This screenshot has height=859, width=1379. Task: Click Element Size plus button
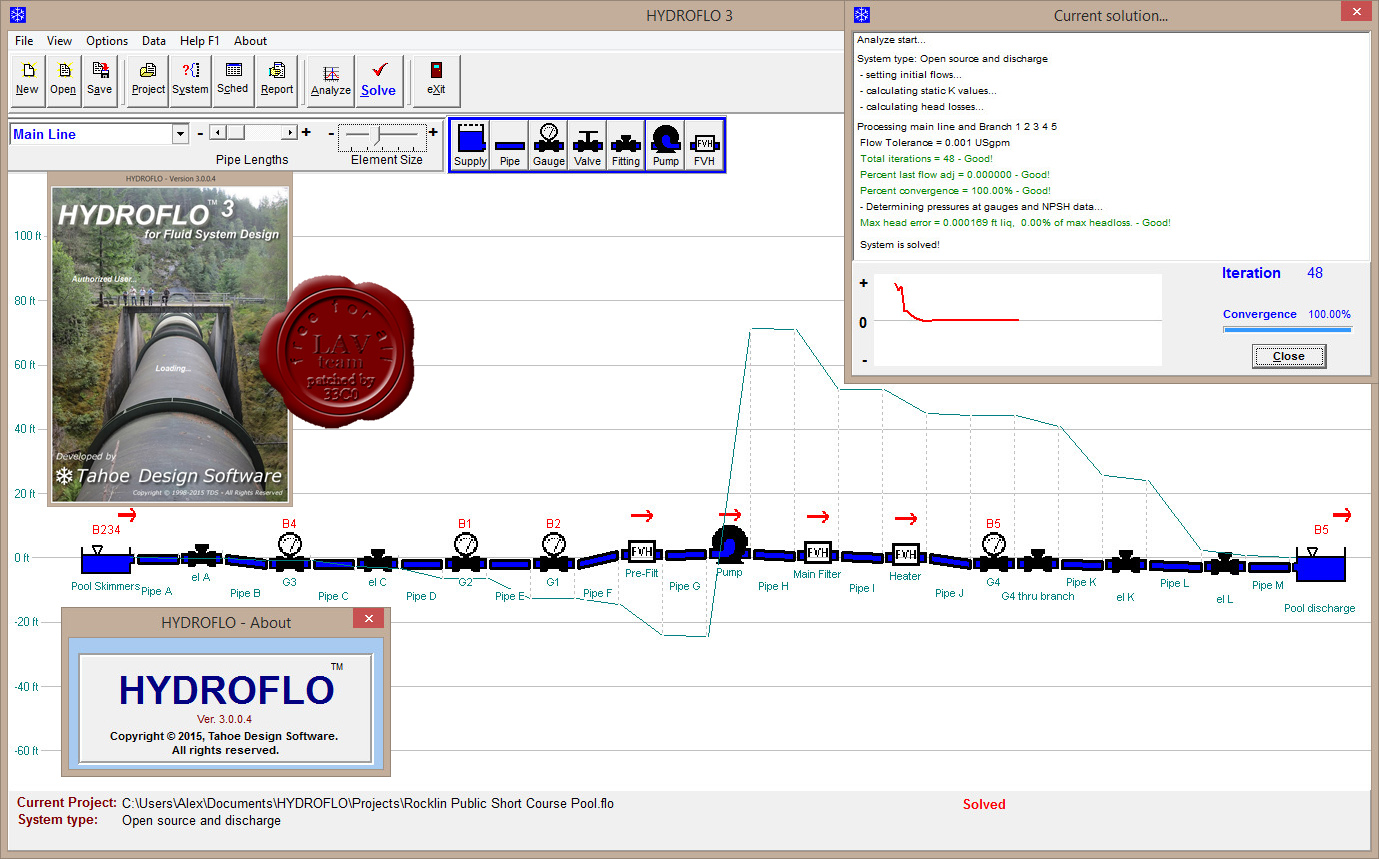tap(433, 132)
